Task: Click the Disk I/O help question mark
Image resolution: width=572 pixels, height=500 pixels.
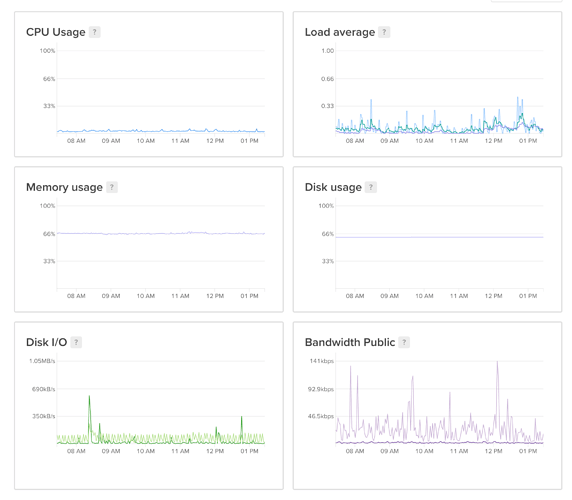Action: click(x=76, y=342)
